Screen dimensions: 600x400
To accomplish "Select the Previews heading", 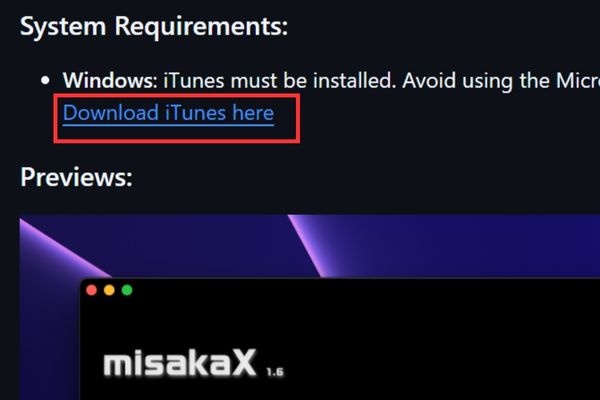I will click(76, 177).
